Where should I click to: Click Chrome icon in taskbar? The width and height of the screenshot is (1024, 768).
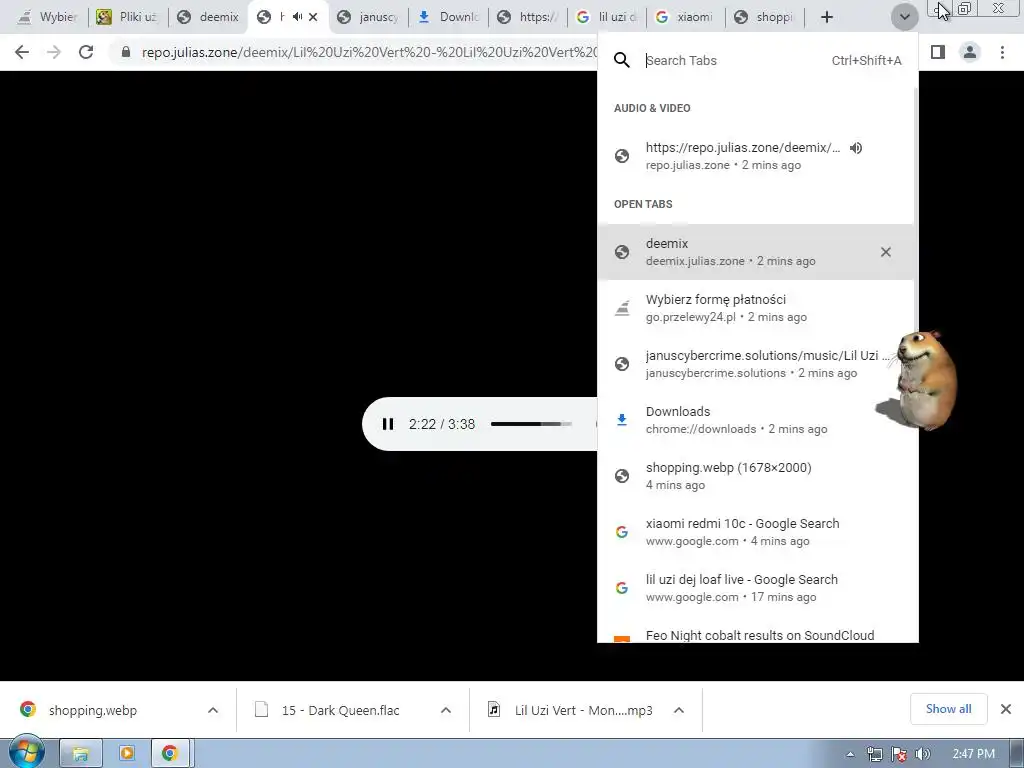click(x=170, y=754)
